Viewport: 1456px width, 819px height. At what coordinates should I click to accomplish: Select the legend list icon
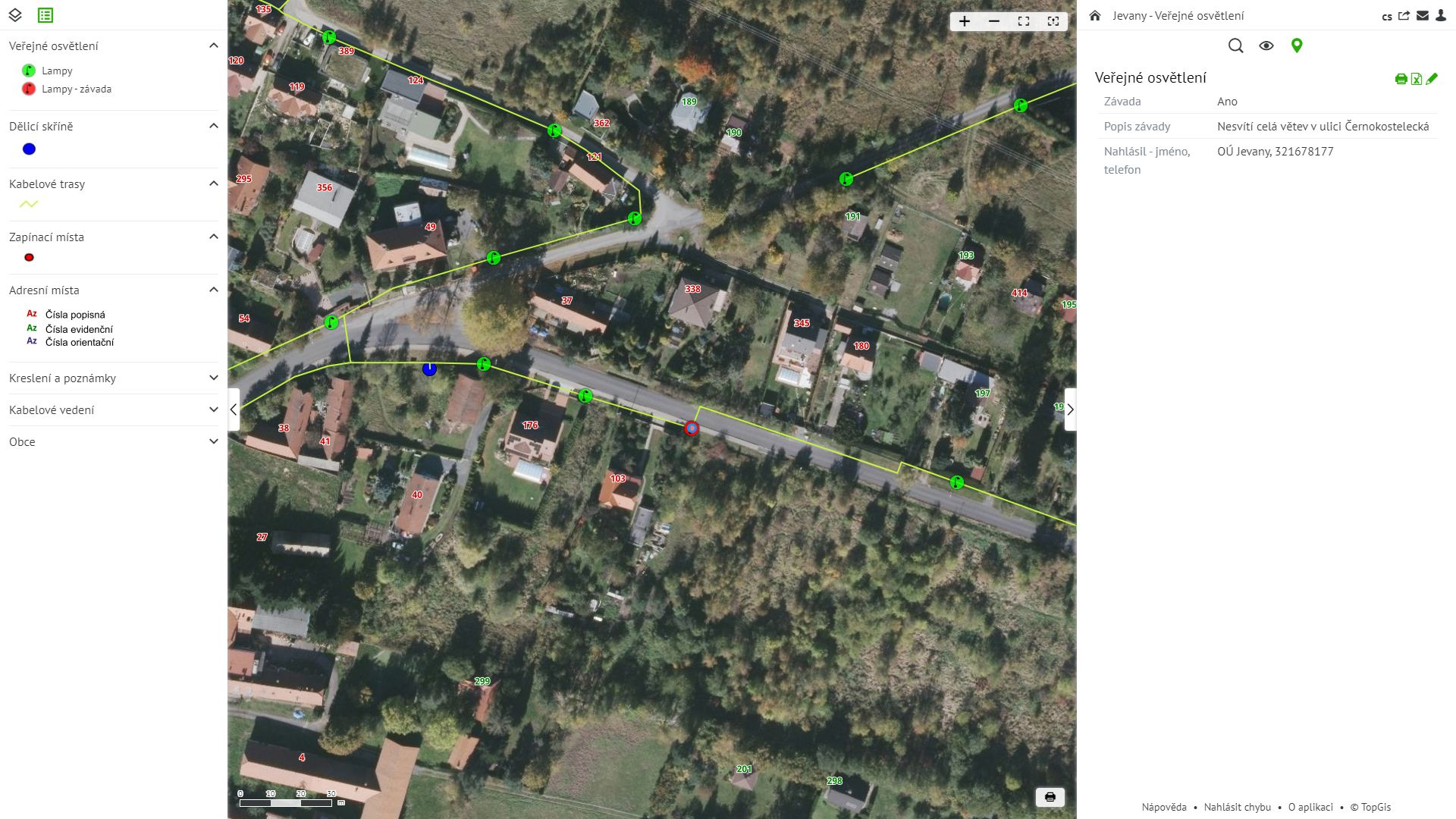(45, 15)
